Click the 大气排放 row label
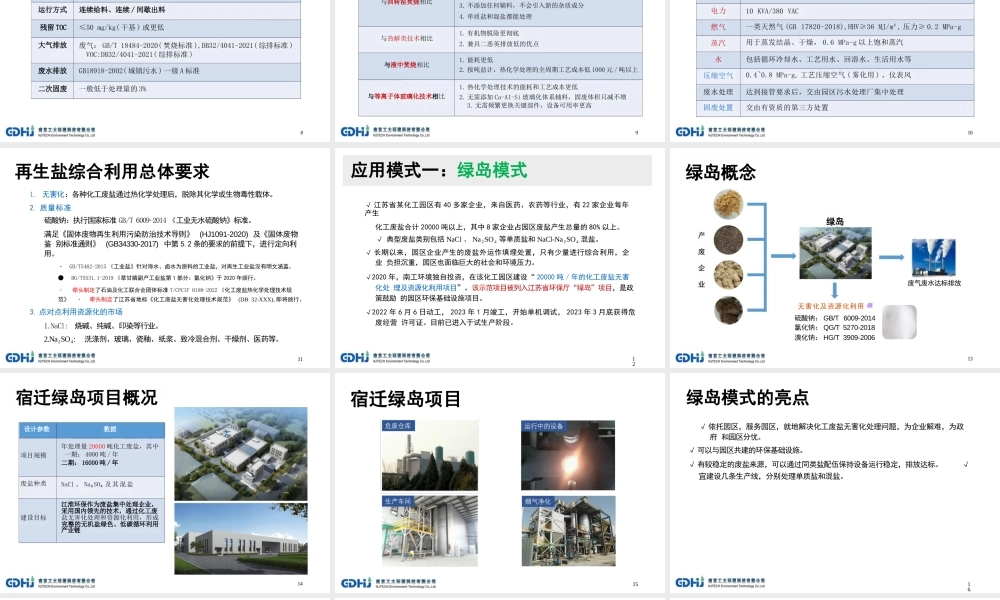The height and width of the screenshot is (600, 1000). pos(52,45)
